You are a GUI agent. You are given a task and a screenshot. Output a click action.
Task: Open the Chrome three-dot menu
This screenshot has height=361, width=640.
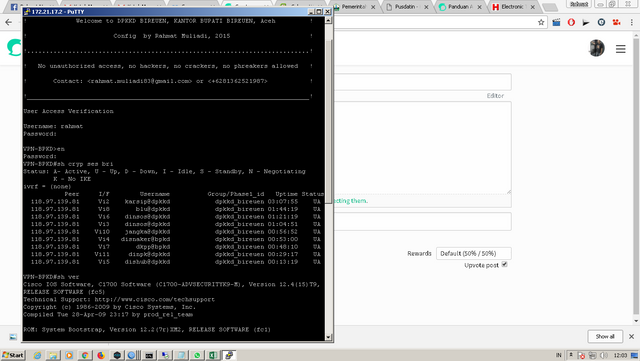[632, 22]
